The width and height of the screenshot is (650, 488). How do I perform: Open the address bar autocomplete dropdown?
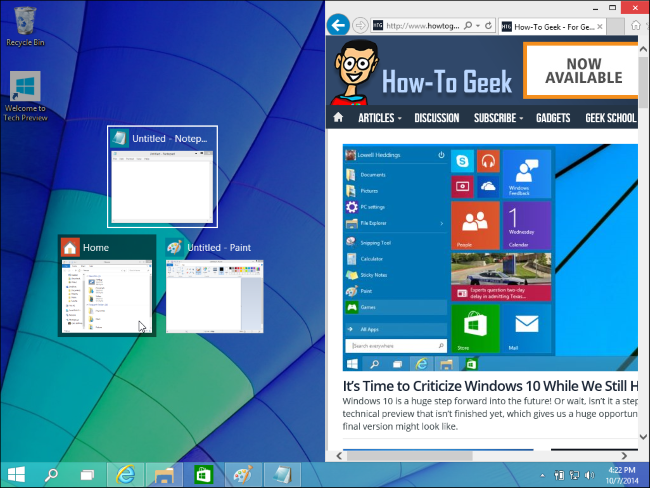pyautogui.click(x=478, y=26)
